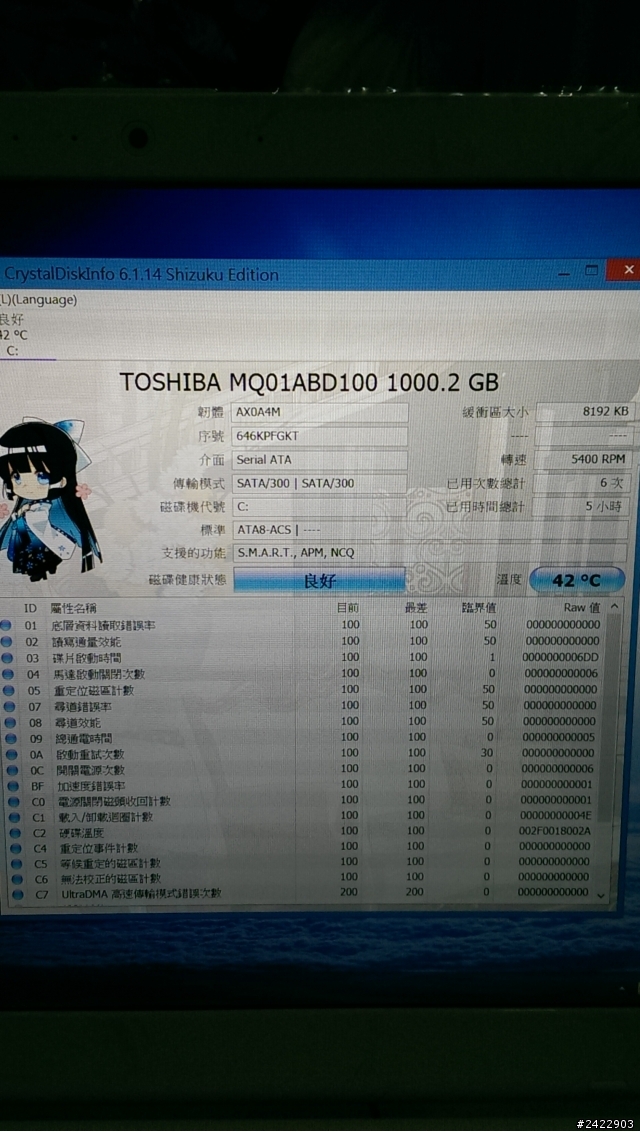Select the UltraDMA 高速傳輸模式錯誤次數 row
The width and height of the screenshot is (640, 1132).
point(303,893)
